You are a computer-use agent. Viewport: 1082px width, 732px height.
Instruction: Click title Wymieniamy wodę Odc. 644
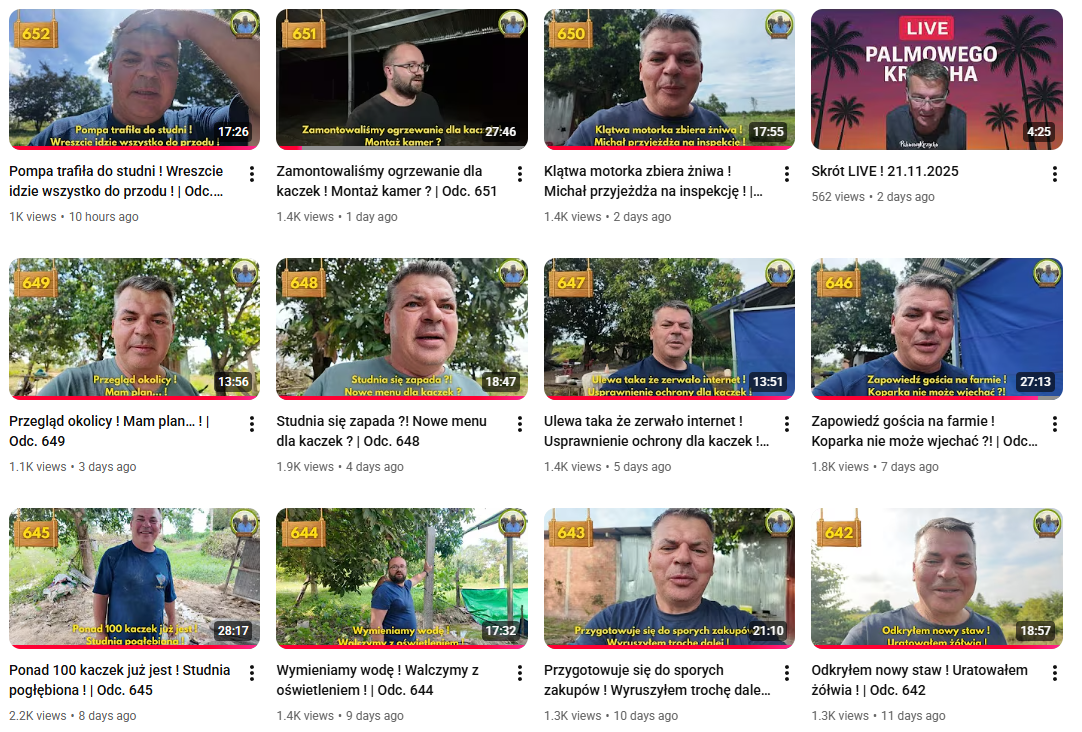(377, 680)
